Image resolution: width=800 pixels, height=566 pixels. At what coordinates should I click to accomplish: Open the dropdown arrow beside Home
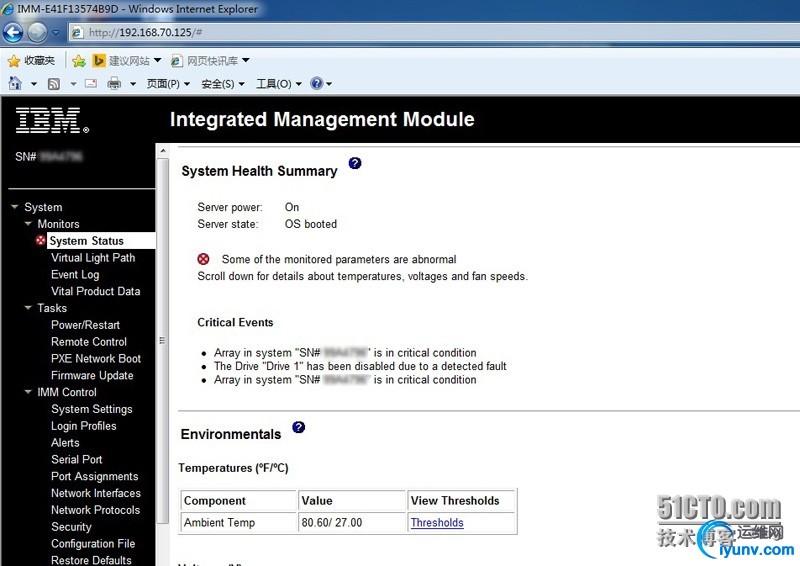coord(34,84)
